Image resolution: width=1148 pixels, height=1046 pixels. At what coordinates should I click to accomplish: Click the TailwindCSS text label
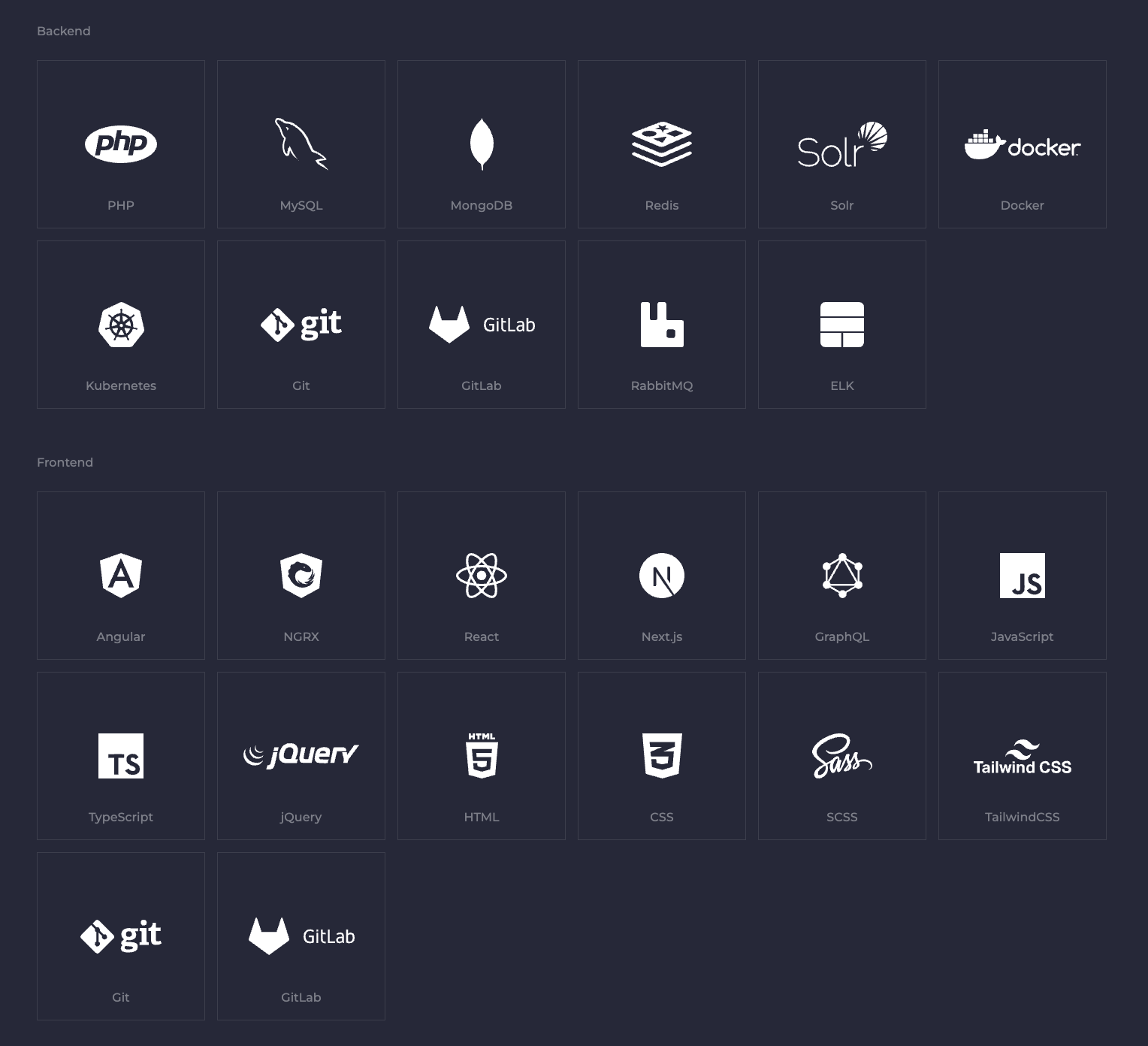pyautogui.click(x=1022, y=817)
